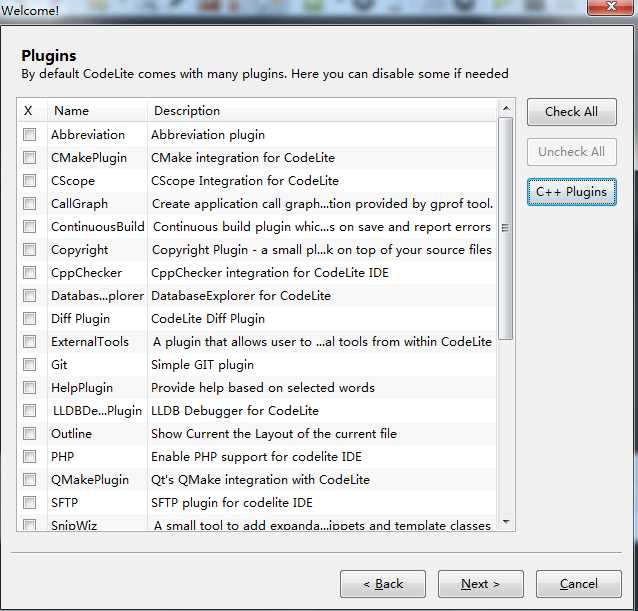Screen dimensions: 638x611
Task: Toggle the CallGraph plugin checkbox
Action: click(29, 203)
